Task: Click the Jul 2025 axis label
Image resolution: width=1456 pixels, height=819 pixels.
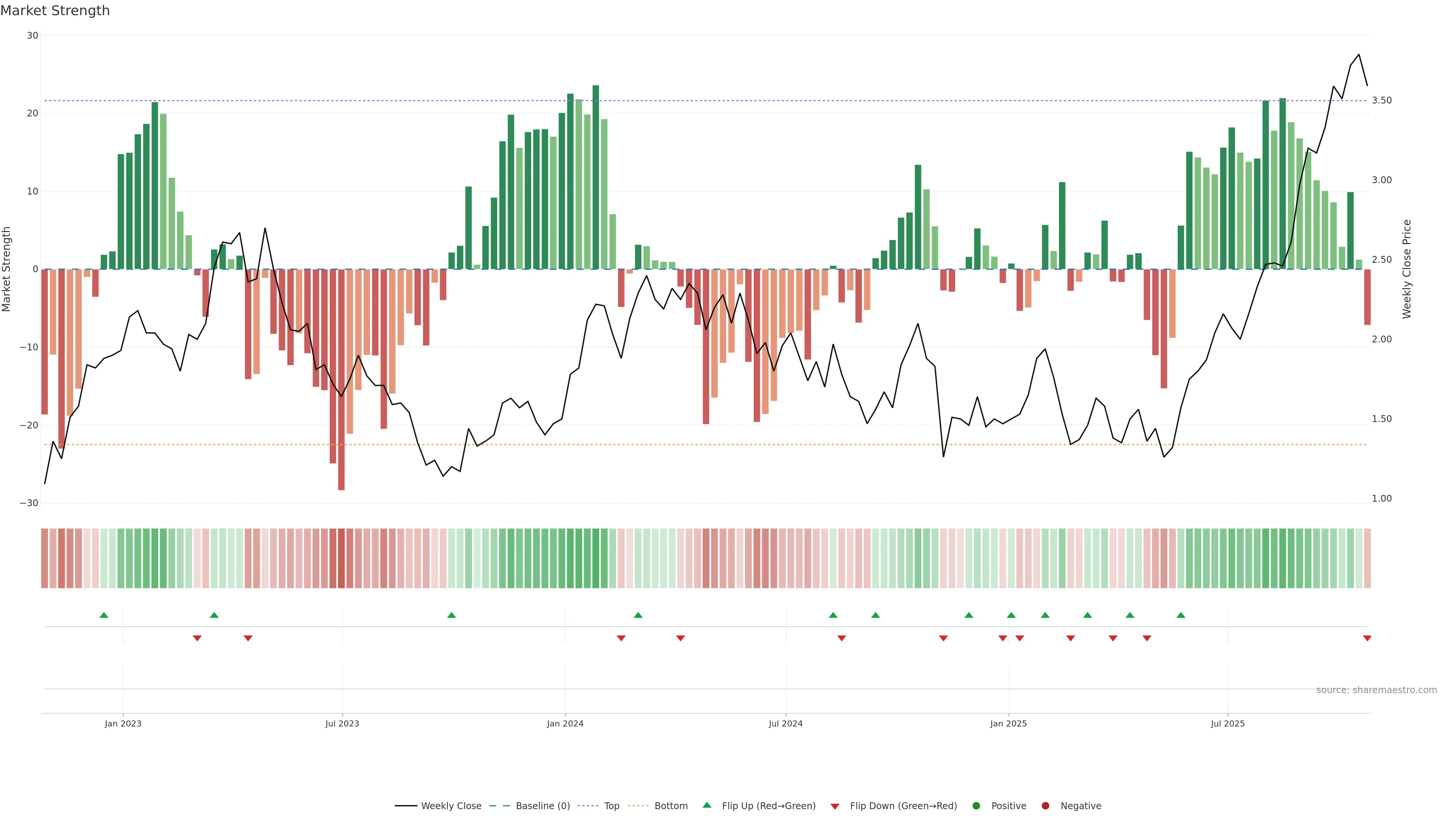Action: [x=1227, y=723]
